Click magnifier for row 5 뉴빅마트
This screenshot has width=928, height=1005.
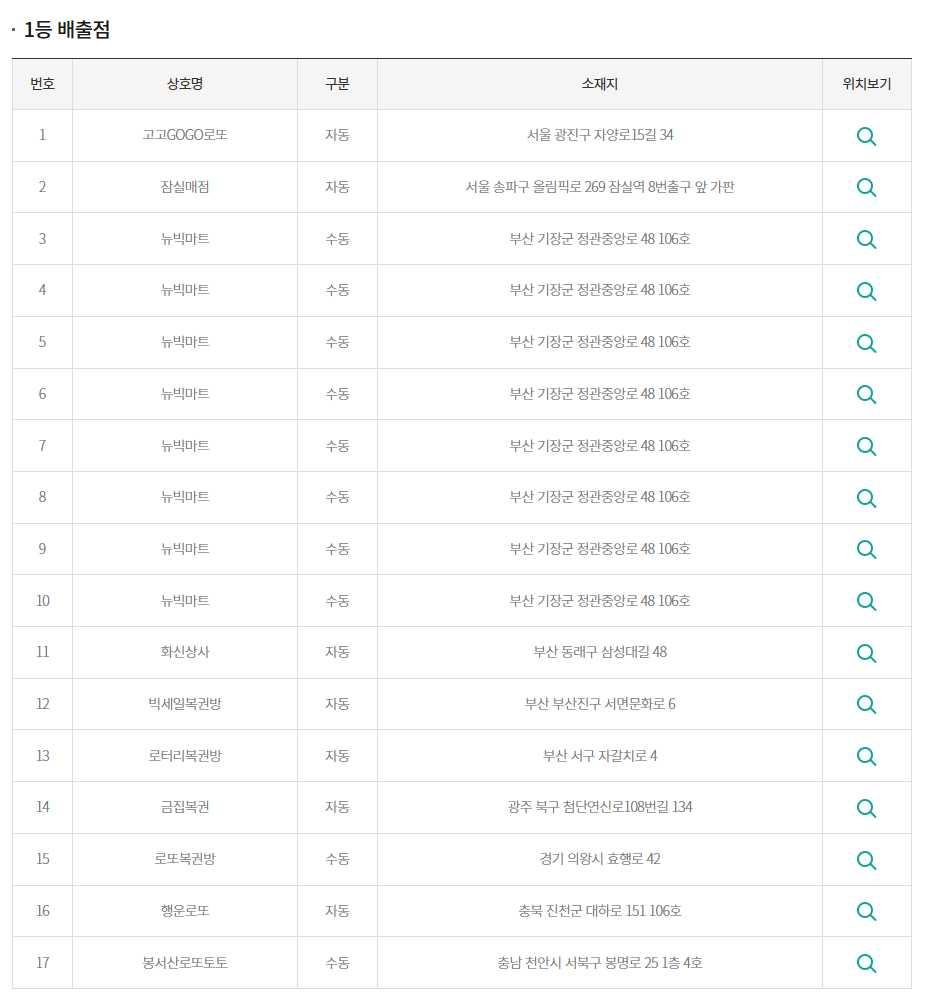[866, 343]
